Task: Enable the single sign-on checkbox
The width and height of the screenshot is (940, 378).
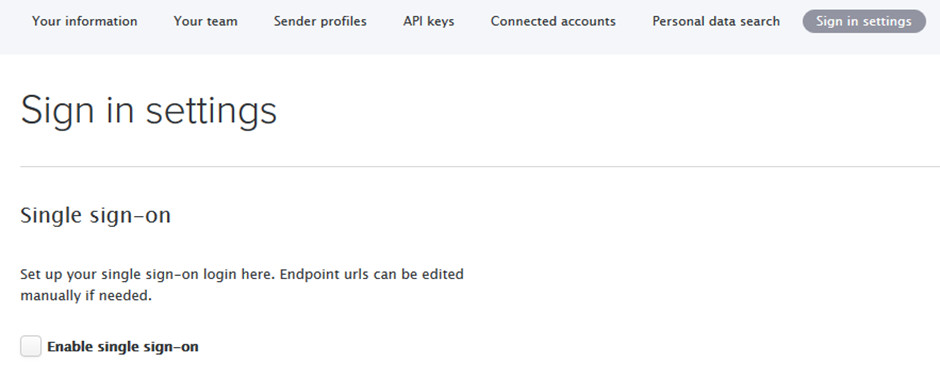Action: click(31, 346)
